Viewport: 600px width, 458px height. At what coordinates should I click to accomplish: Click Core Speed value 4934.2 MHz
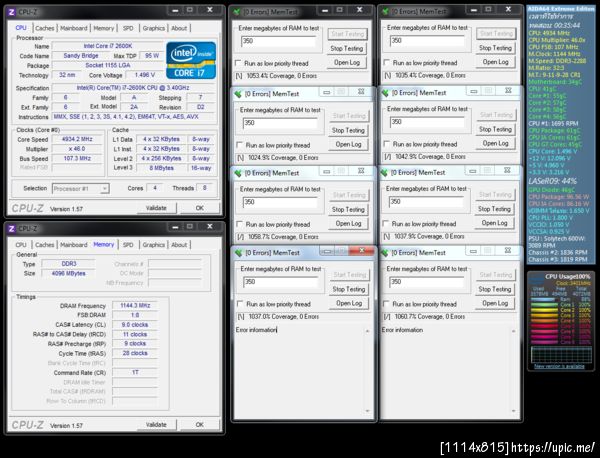[77, 139]
